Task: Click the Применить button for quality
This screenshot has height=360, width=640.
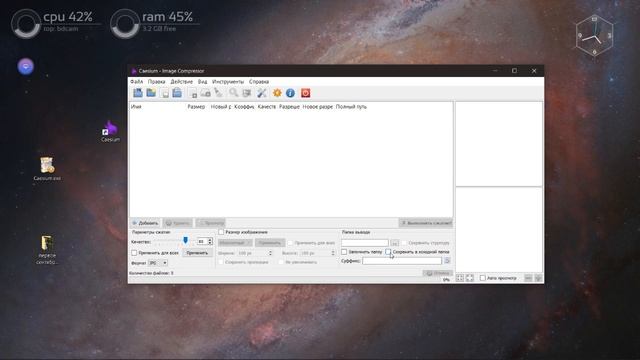Action: tap(197, 253)
